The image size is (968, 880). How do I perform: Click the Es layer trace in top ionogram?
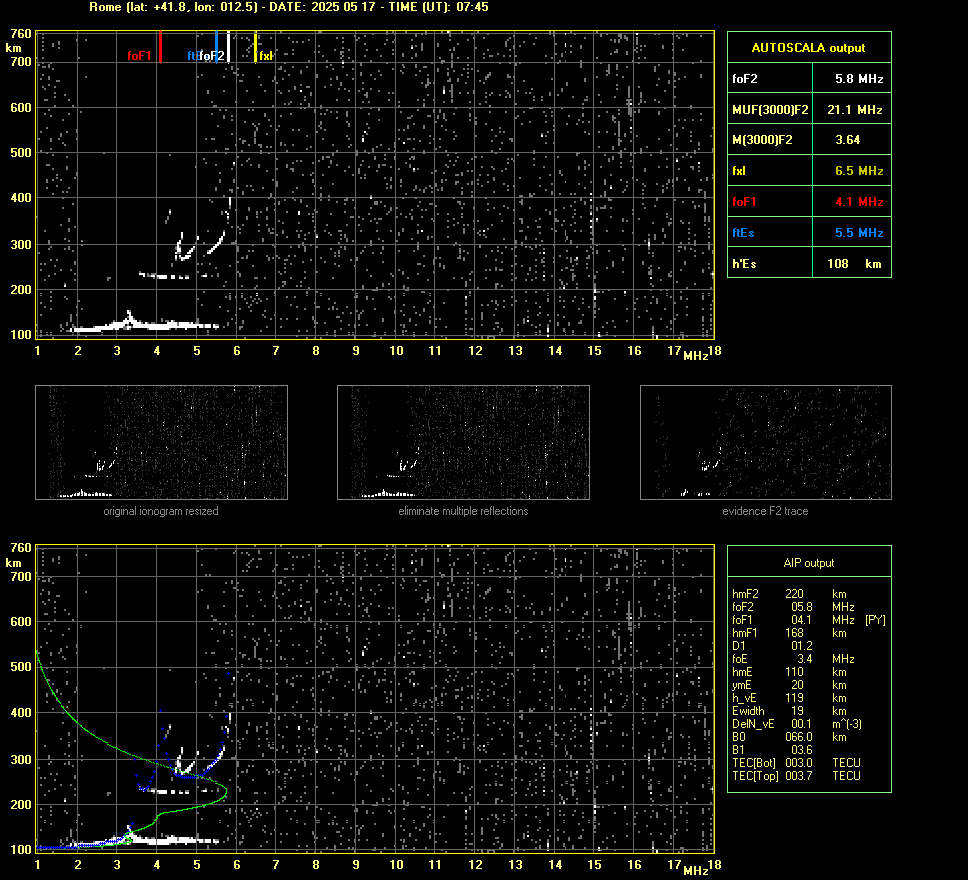click(145, 325)
